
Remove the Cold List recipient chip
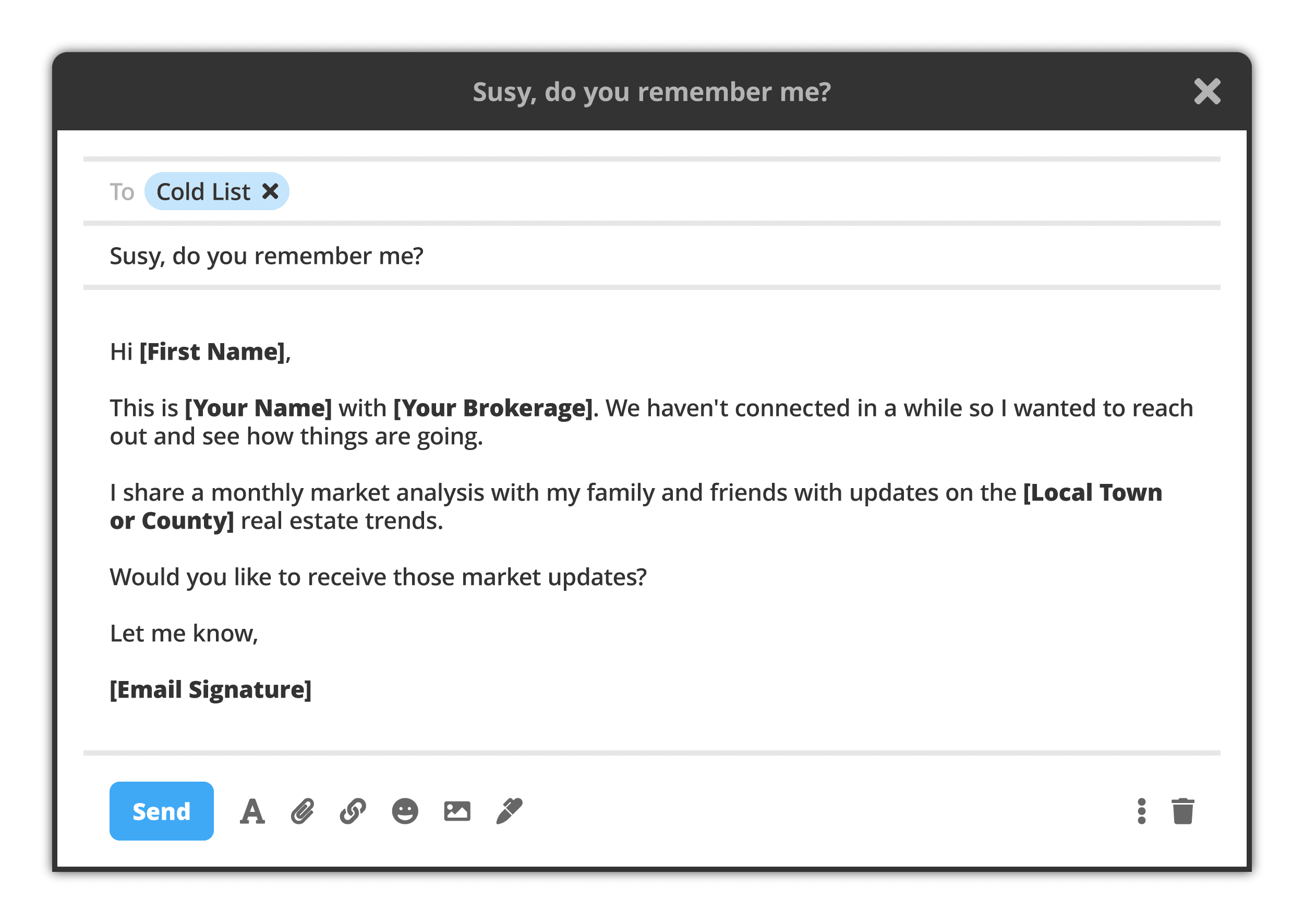(x=270, y=191)
